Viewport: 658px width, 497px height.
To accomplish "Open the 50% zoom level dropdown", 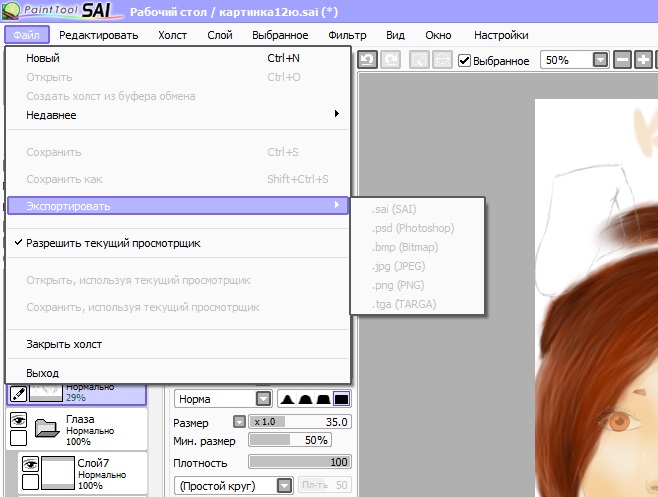I will (x=601, y=60).
